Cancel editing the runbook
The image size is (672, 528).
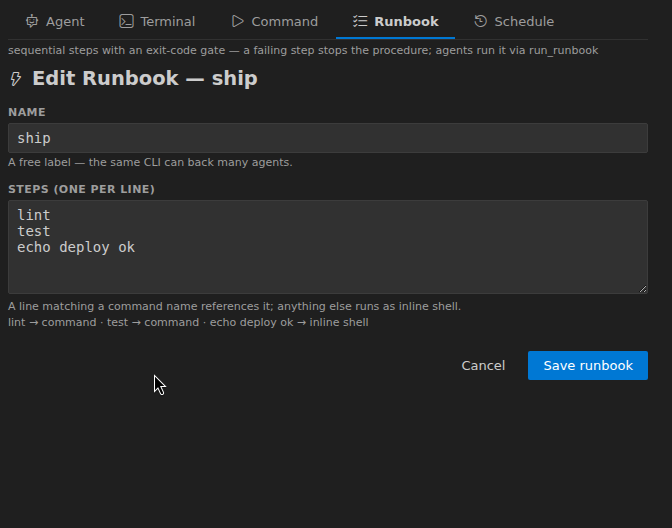click(483, 366)
